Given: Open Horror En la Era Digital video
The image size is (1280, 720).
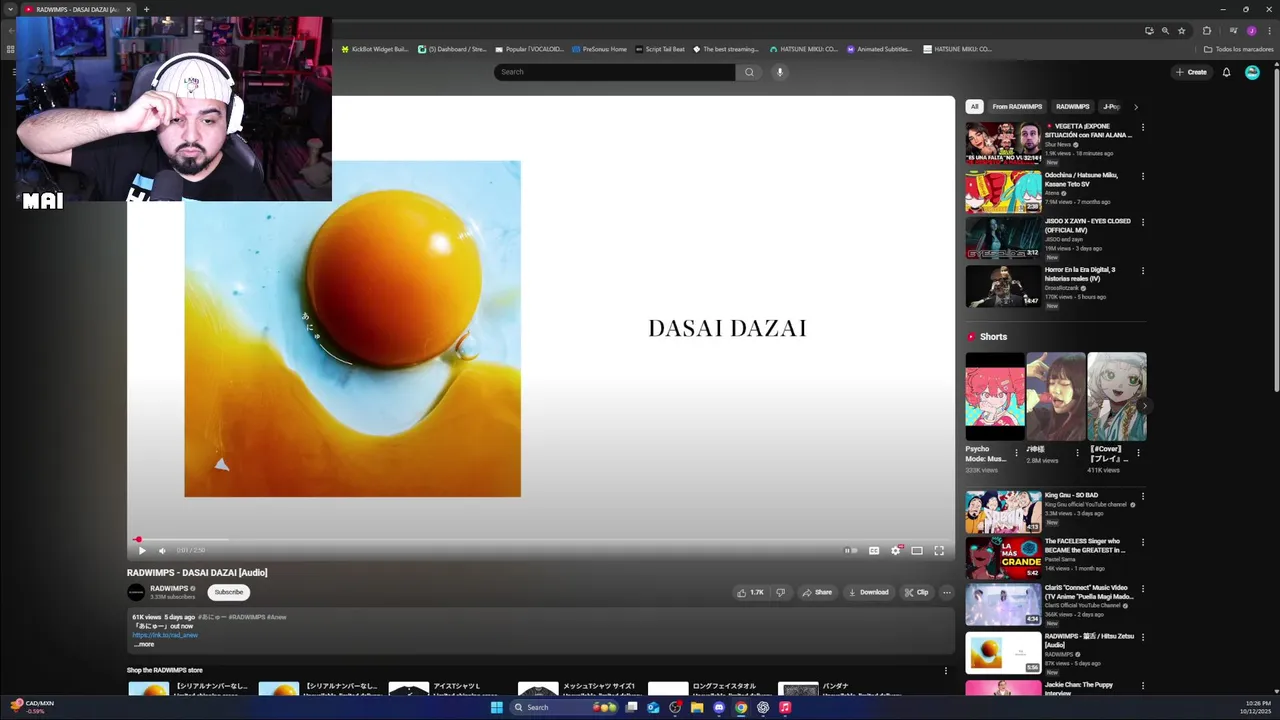Looking at the screenshot, I should click(1003, 286).
